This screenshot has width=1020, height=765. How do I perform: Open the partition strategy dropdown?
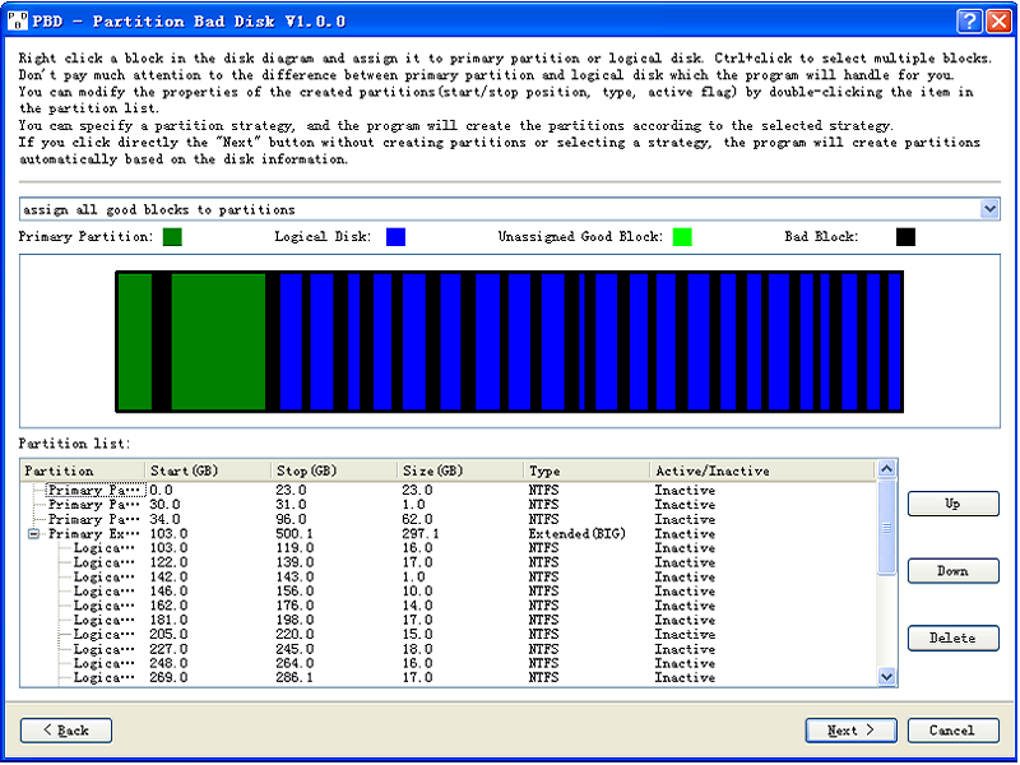[989, 209]
